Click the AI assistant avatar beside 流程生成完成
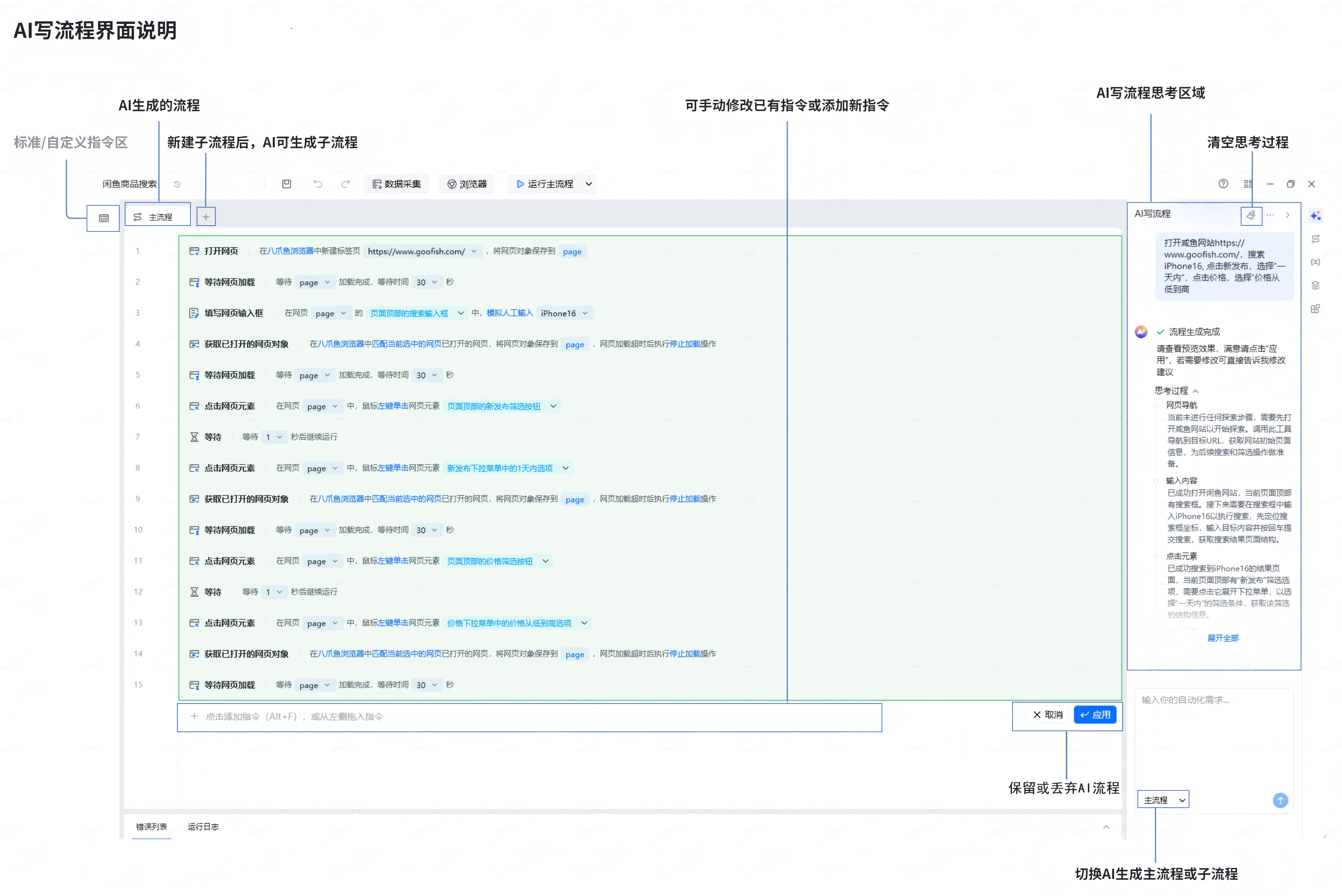This screenshot has width=1342, height=896. [1141, 331]
